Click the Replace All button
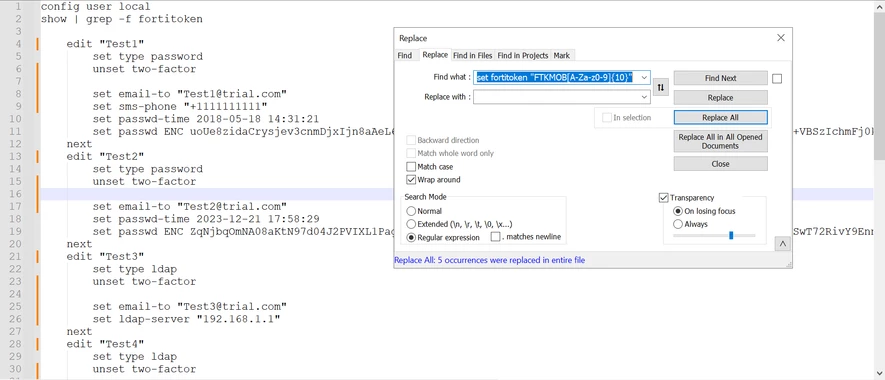885x380 pixels. point(720,117)
